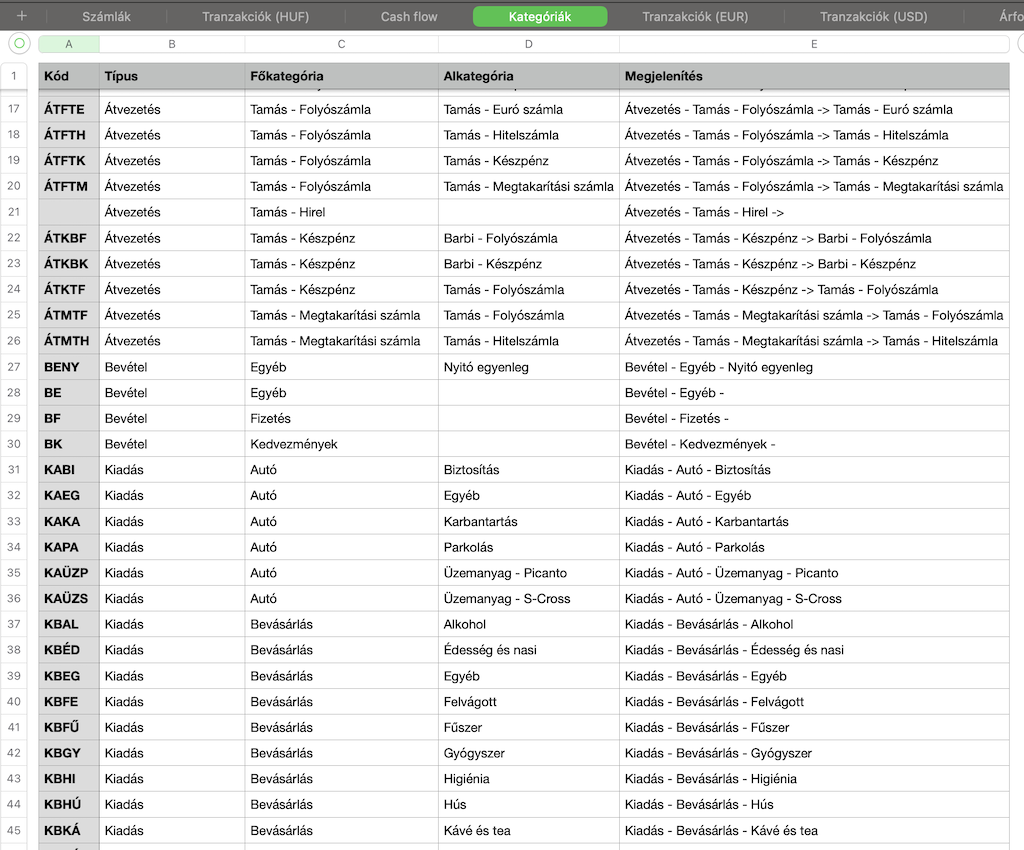Image resolution: width=1024 pixels, height=850 pixels.
Task: Select the Megjelenítés header cell
Action: (x=814, y=76)
